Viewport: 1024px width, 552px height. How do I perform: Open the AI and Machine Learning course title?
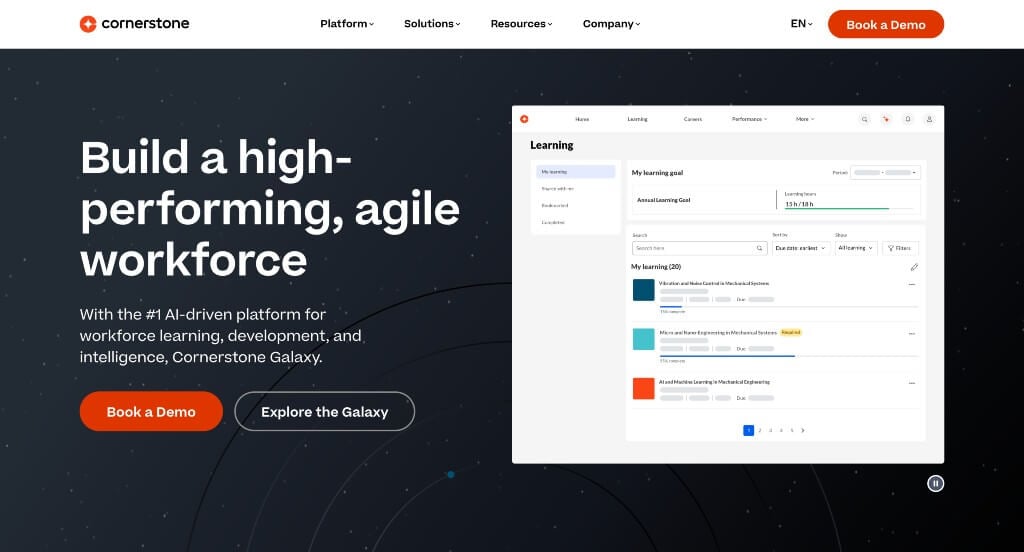pyautogui.click(x=714, y=382)
